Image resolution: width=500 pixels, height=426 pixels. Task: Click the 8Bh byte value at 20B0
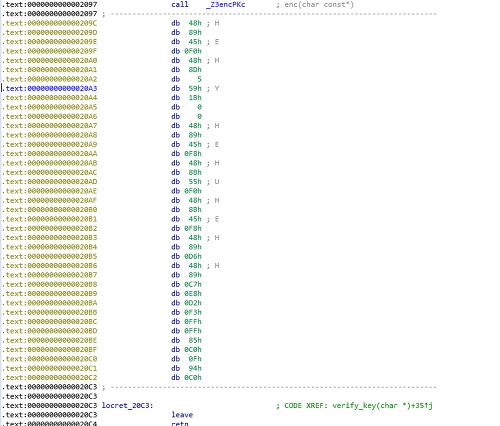pyautogui.click(x=195, y=210)
